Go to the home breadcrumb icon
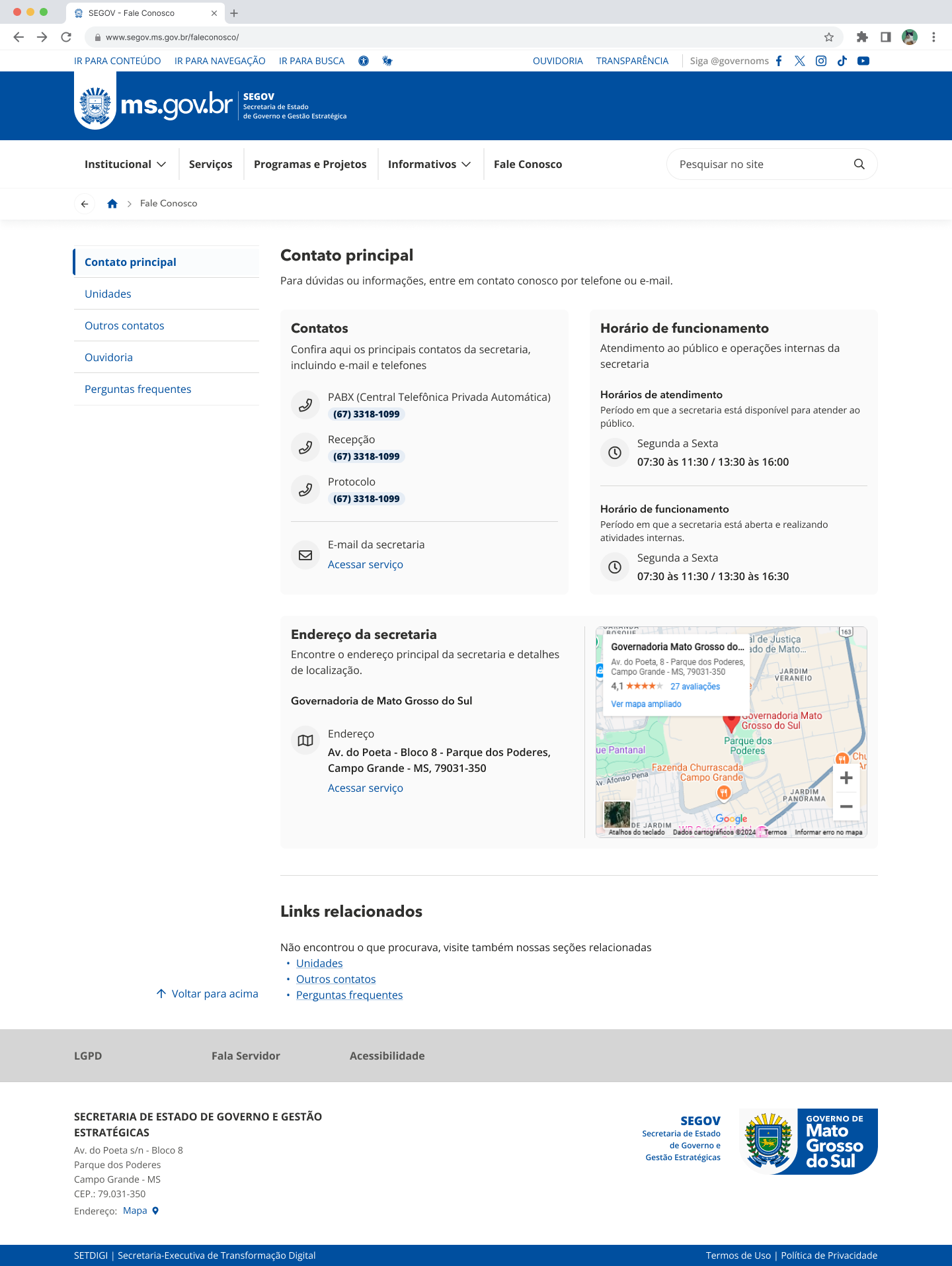 (x=112, y=204)
